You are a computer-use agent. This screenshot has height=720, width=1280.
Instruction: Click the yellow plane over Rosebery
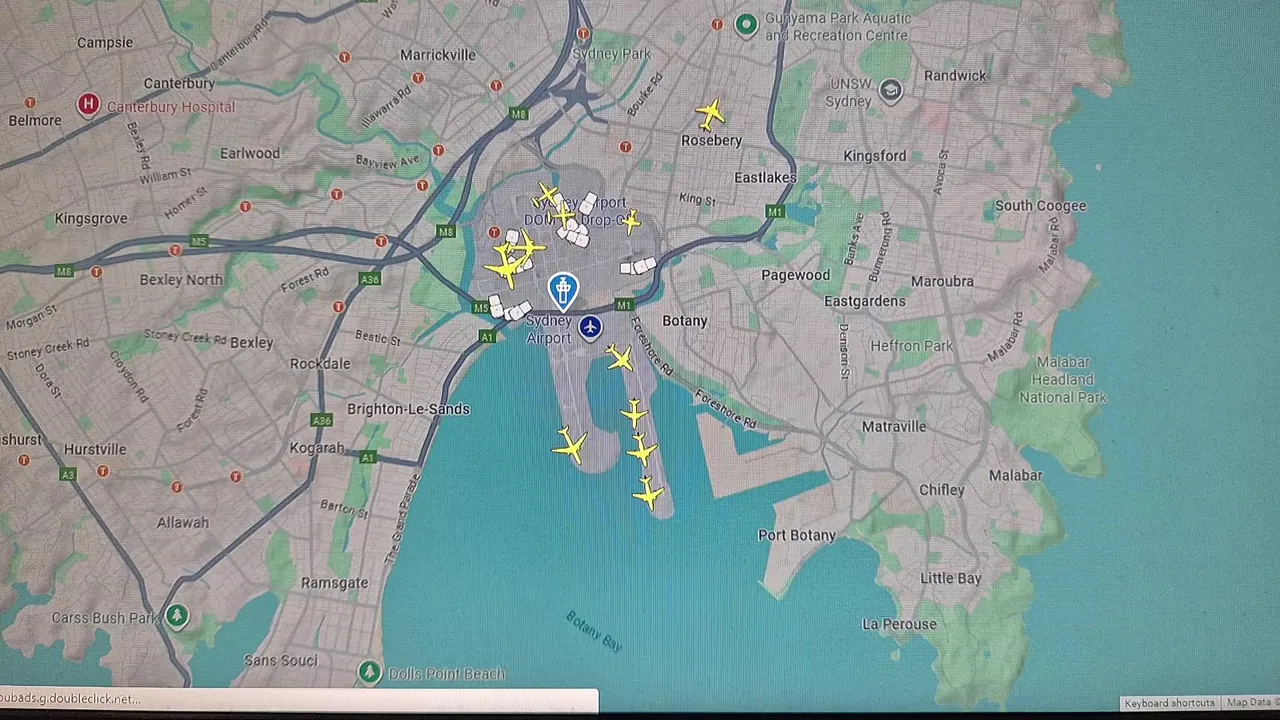point(711,115)
